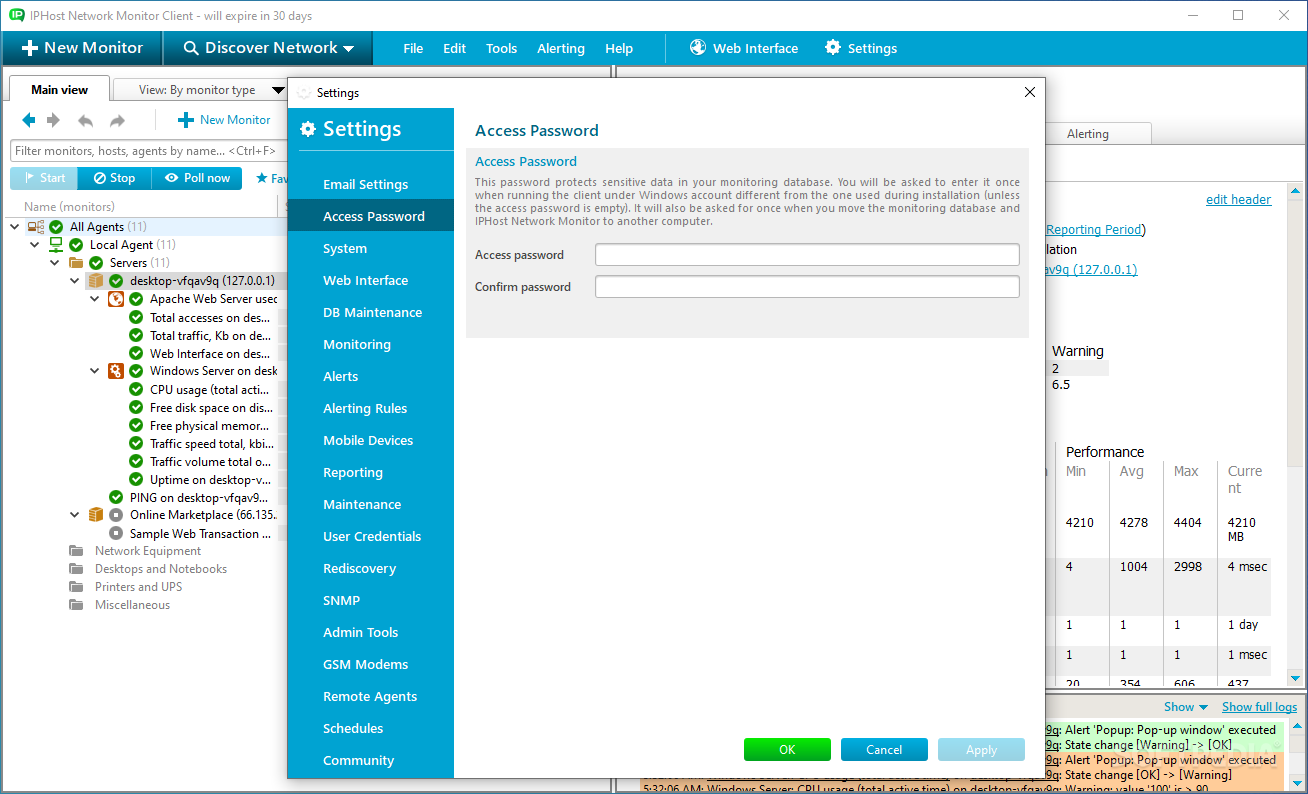Open the Edit menu
The width and height of the screenshot is (1308, 794).
(x=454, y=48)
